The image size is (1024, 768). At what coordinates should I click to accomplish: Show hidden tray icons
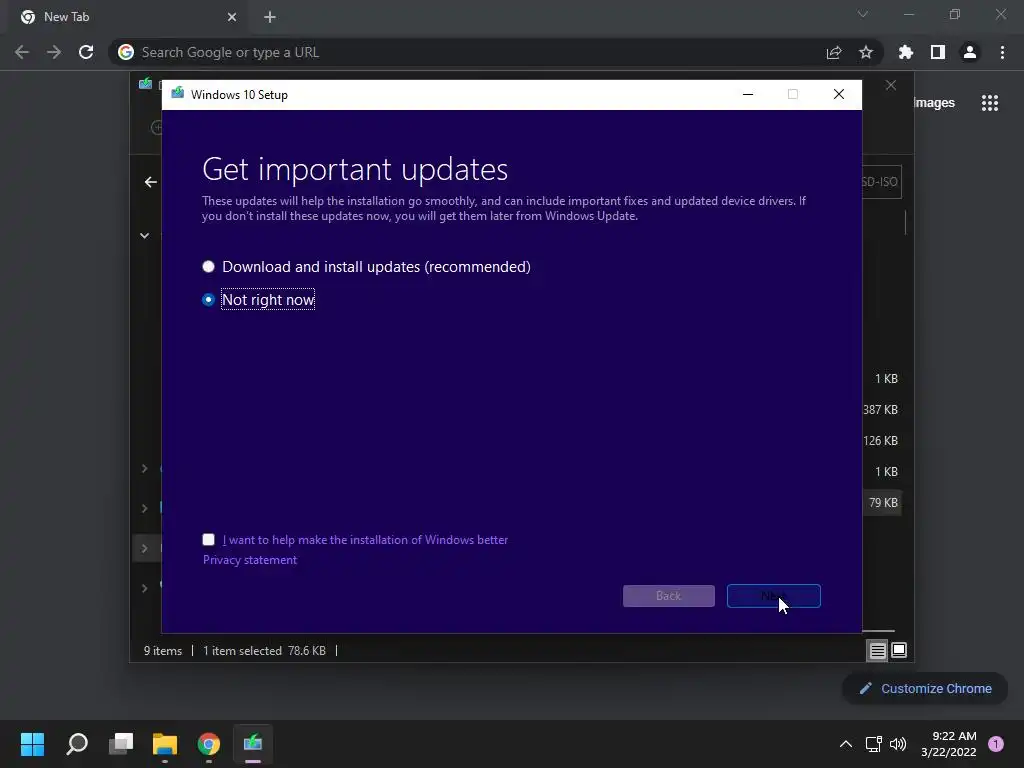pyautogui.click(x=846, y=744)
